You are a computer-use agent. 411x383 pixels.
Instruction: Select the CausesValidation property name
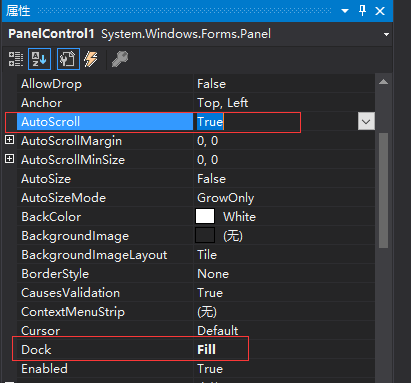(x=70, y=293)
